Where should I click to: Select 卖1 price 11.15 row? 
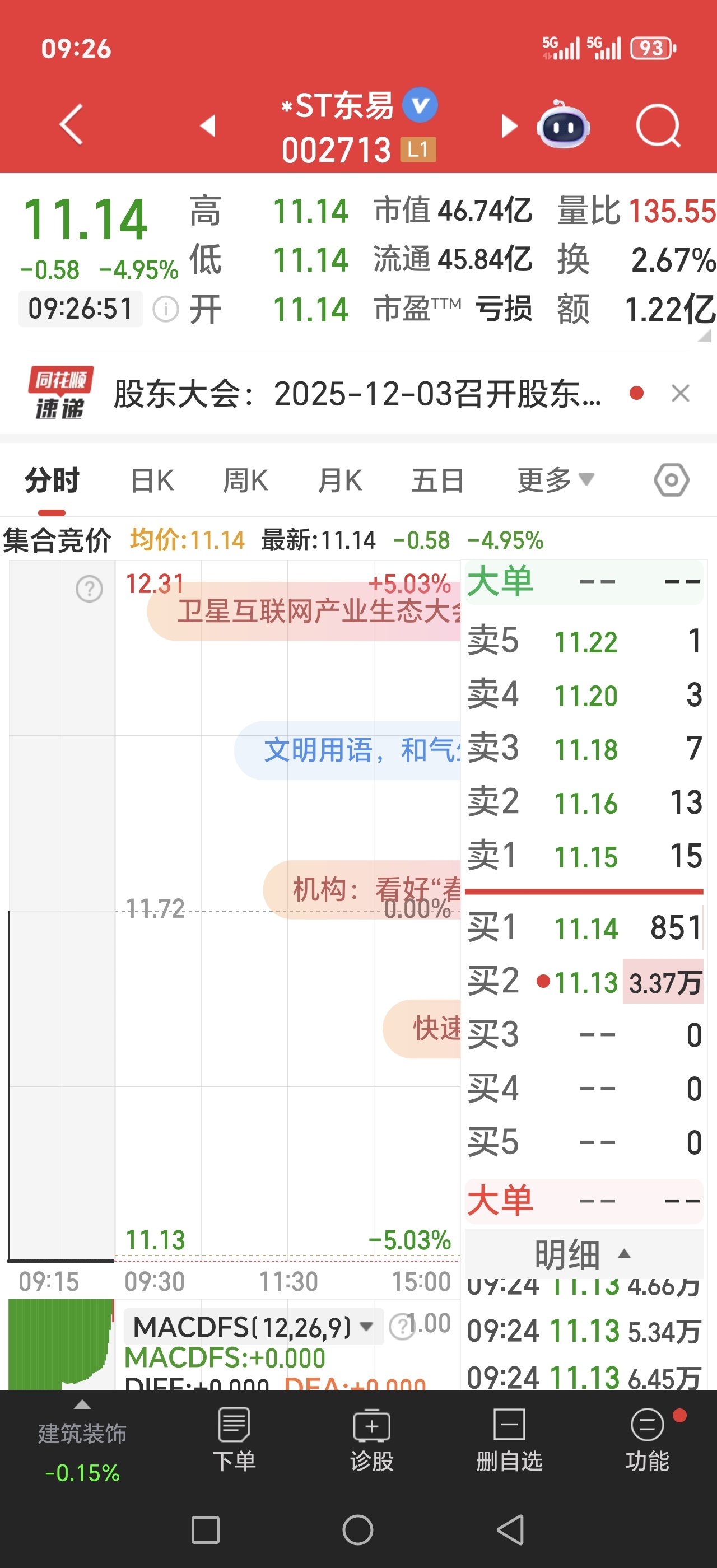(584, 856)
